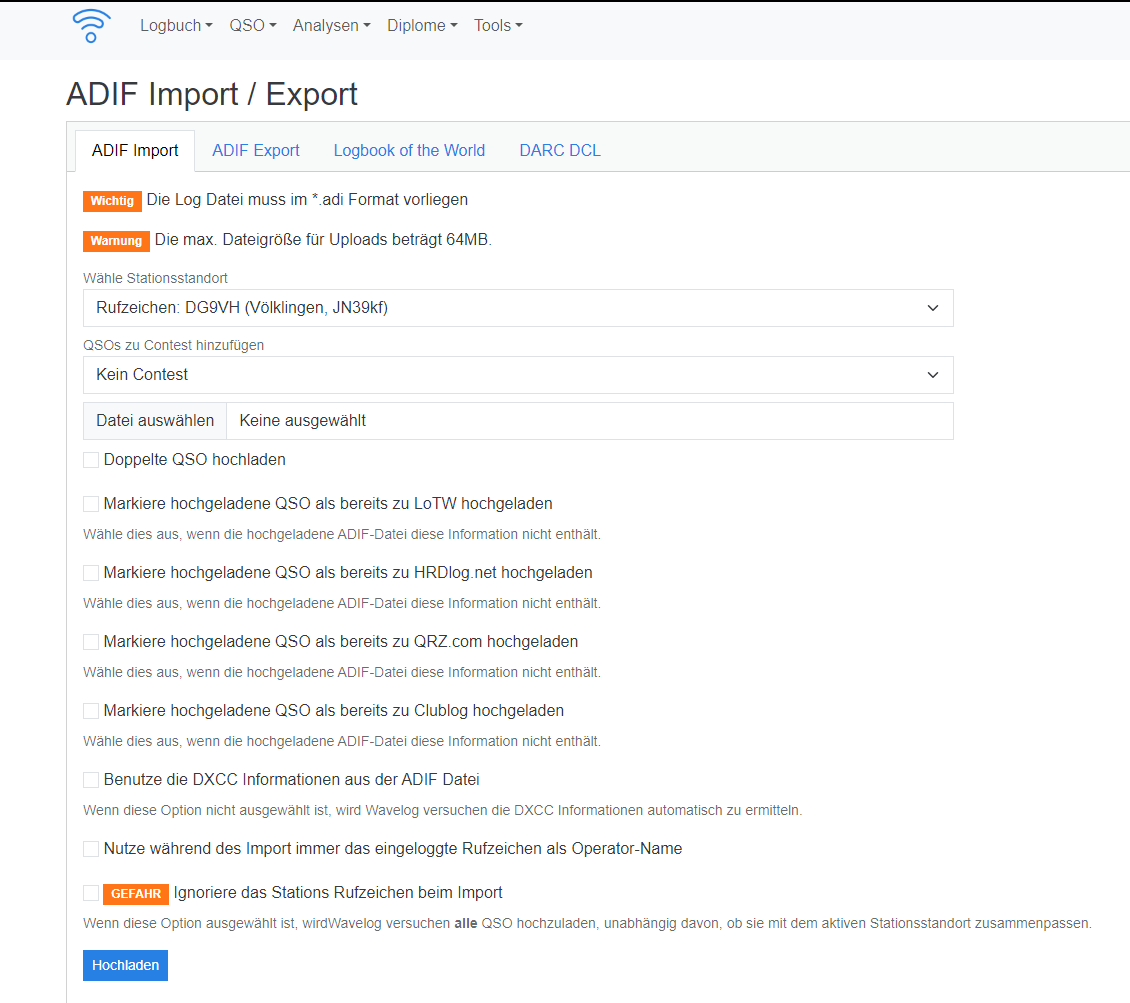1130x1003 pixels.
Task: Enable Doppelte QSO hochladen checkbox
Action: click(x=91, y=460)
